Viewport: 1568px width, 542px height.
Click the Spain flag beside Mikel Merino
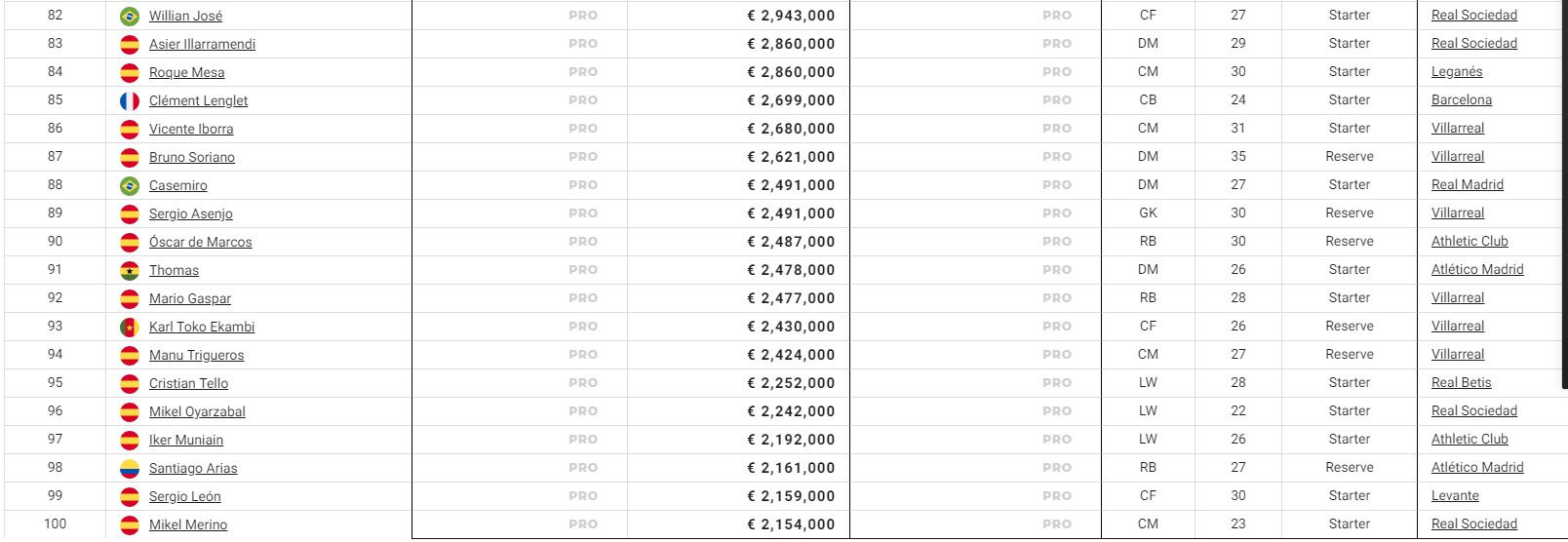130,524
